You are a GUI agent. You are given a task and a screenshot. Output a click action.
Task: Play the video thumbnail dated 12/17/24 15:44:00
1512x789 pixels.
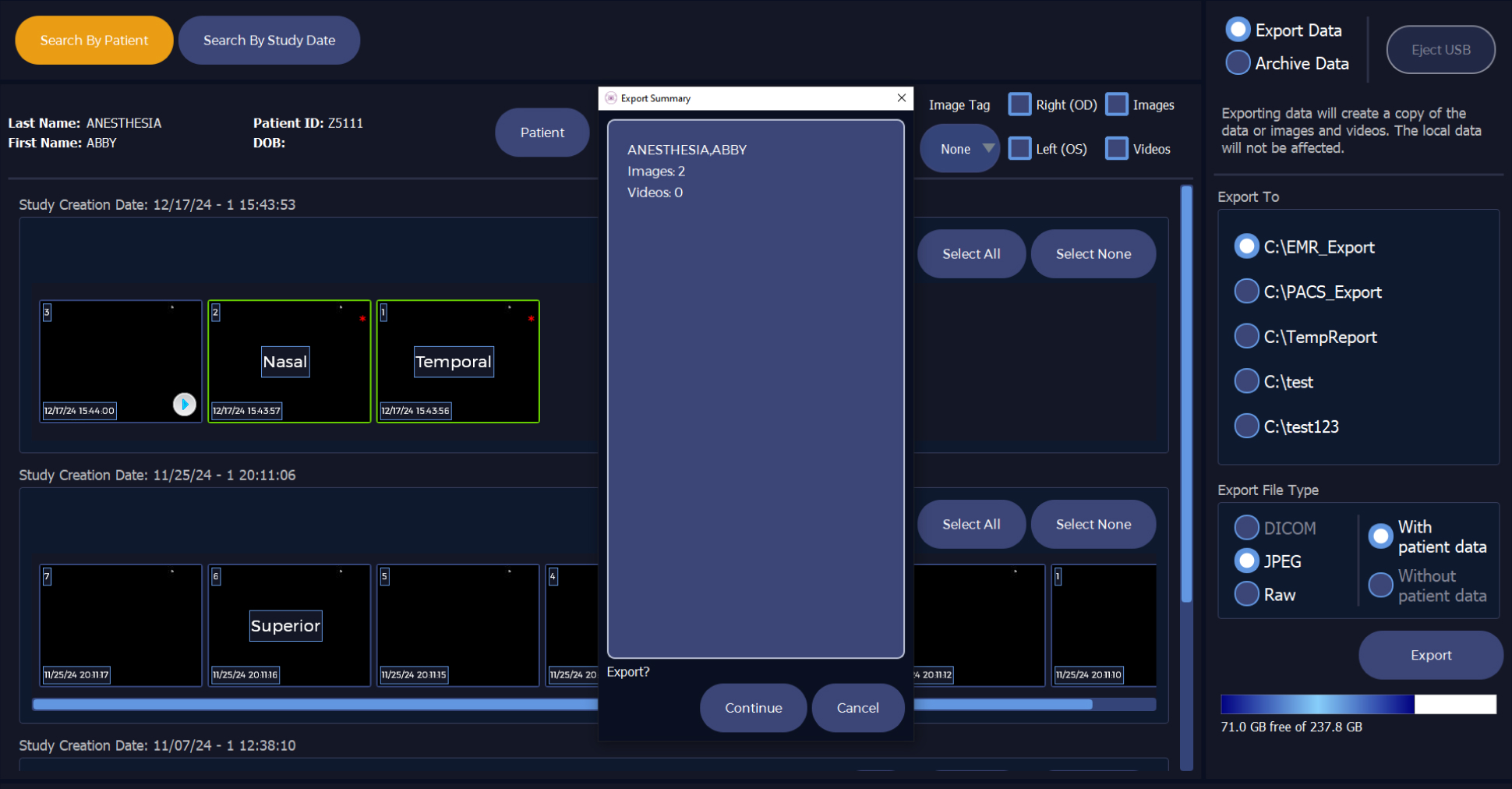(184, 404)
